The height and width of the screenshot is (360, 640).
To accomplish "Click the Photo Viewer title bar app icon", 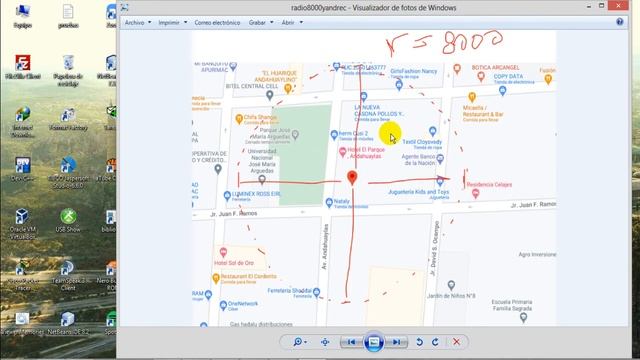I will (x=124, y=7).
